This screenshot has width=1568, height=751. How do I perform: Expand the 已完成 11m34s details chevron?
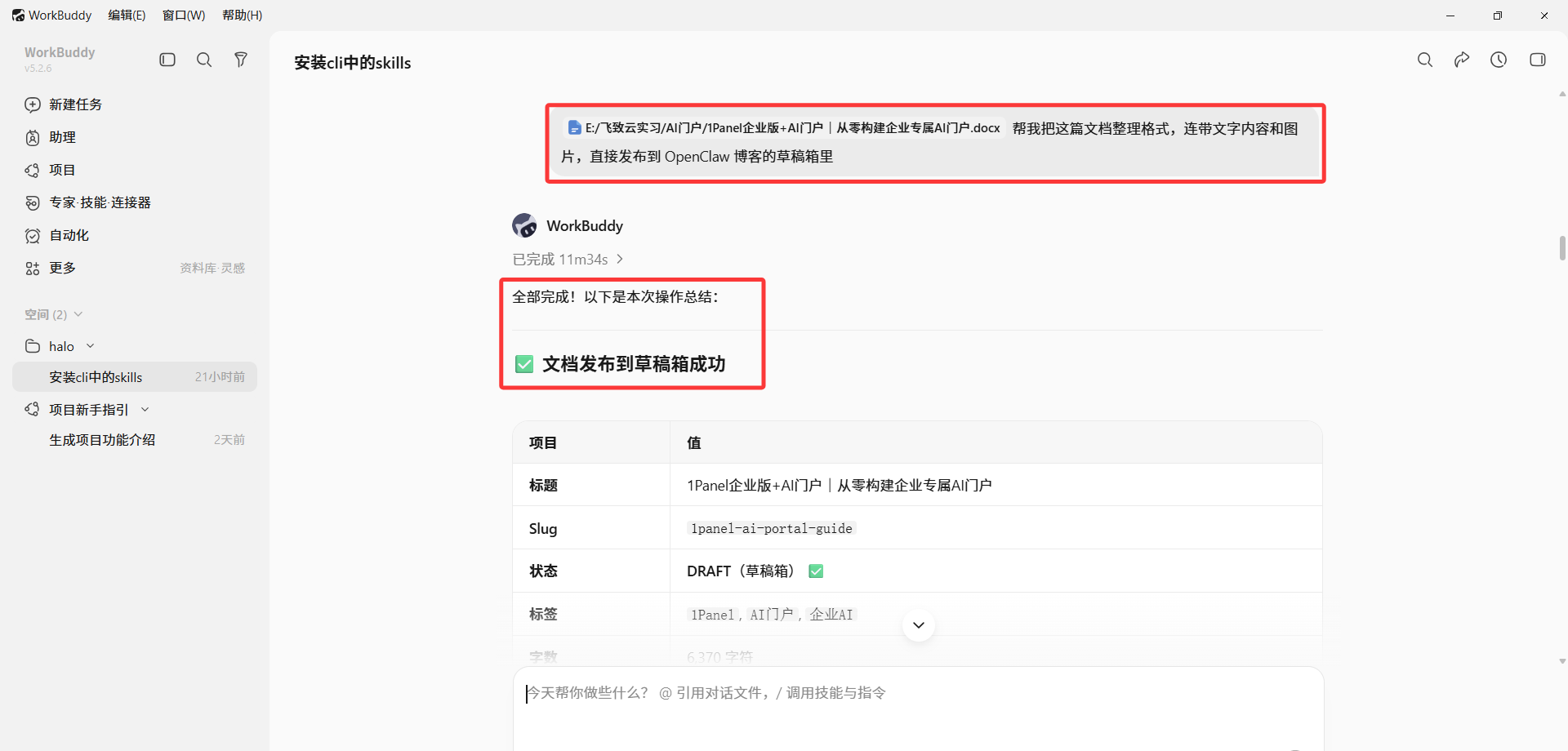[620, 259]
